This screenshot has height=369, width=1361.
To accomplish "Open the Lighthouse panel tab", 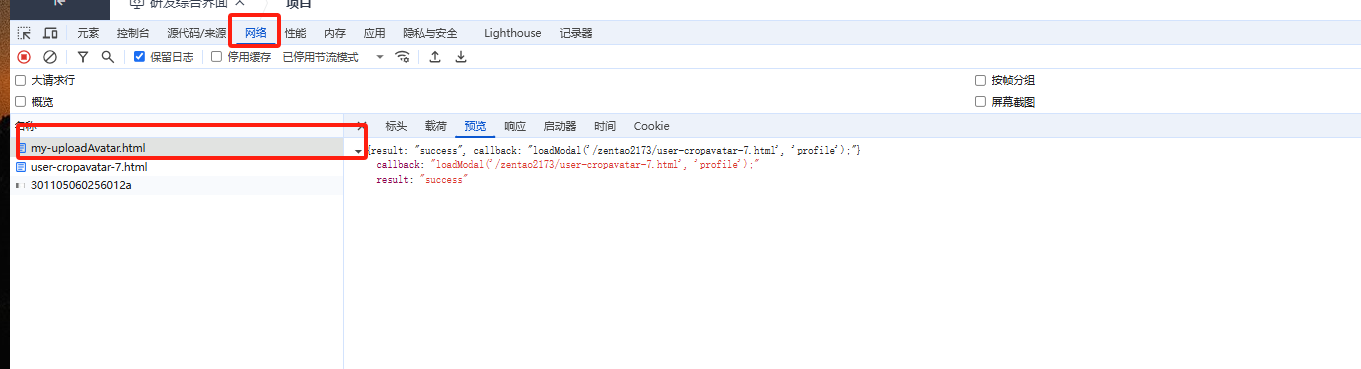I will [512, 33].
